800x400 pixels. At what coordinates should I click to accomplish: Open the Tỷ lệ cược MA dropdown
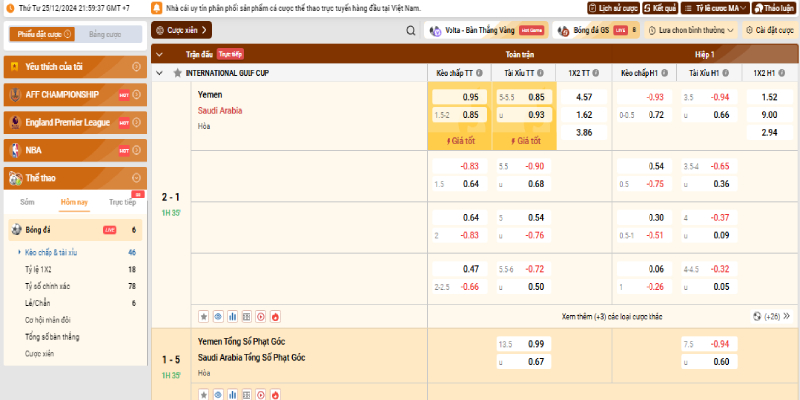point(720,8)
